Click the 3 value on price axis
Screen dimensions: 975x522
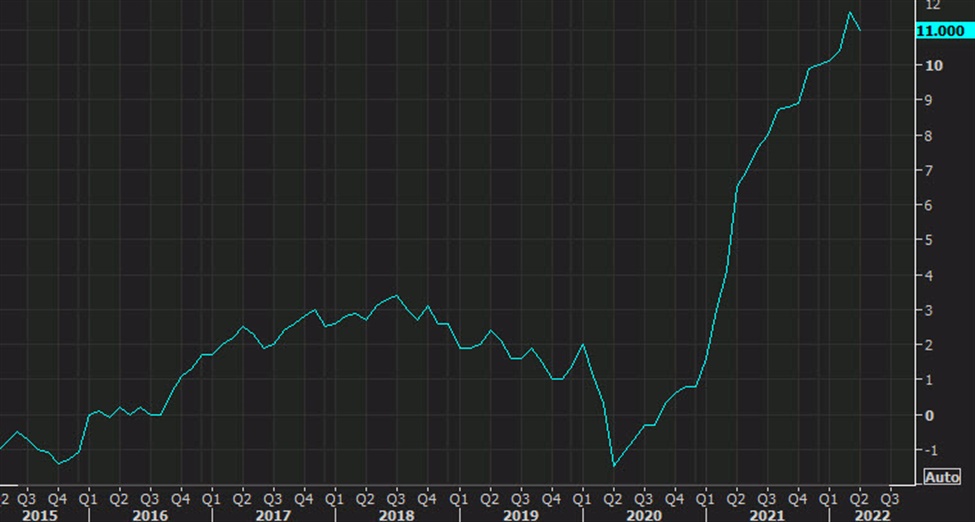[x=930, y=310]
